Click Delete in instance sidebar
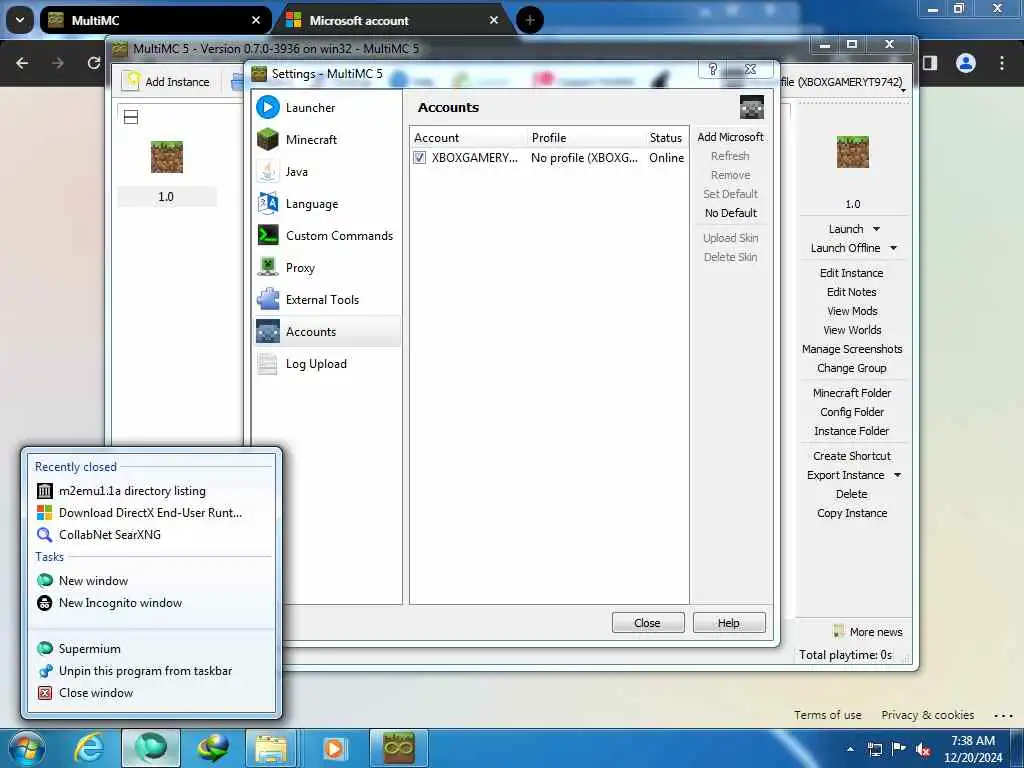Image resolution: width=1024 pixels, height=768 pixels. (852, 494)
